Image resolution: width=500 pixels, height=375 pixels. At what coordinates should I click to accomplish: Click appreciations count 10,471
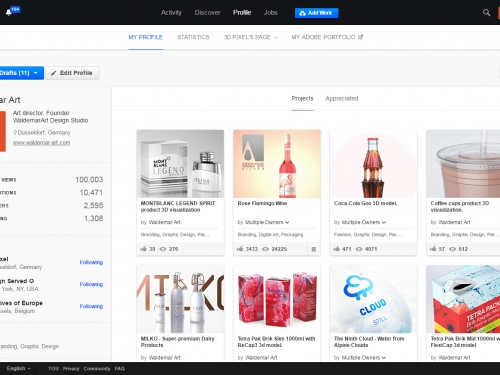[91, 193]
